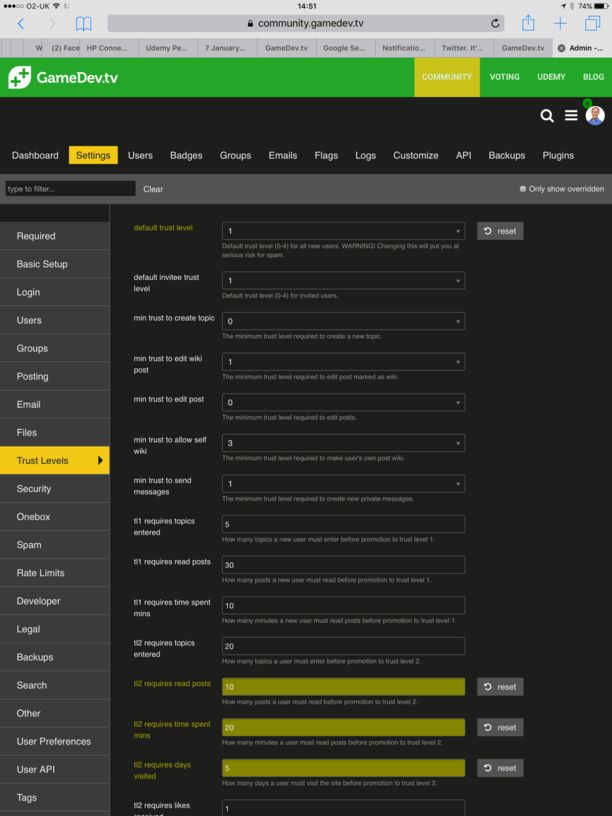The height and width of the screenshot is (816, 612).
Task: Open Badges admin tab
Action: pyautogui.click(x=186, y=155)
